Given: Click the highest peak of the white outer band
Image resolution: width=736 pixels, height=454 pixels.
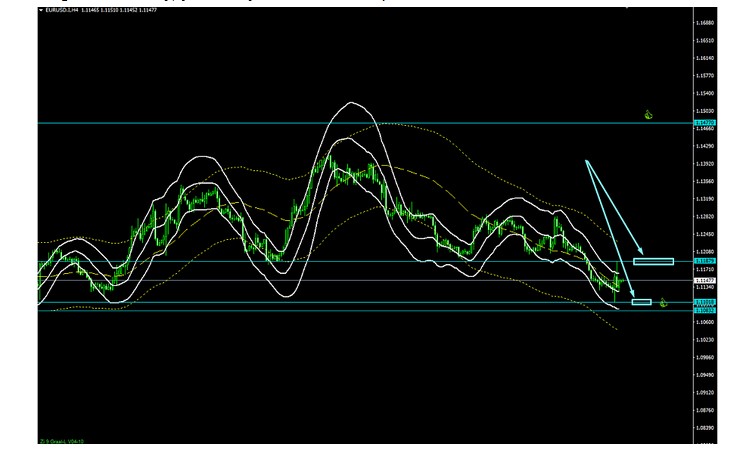Looking at the screenshot, I should pyautogui.click(x=350, y=103).
